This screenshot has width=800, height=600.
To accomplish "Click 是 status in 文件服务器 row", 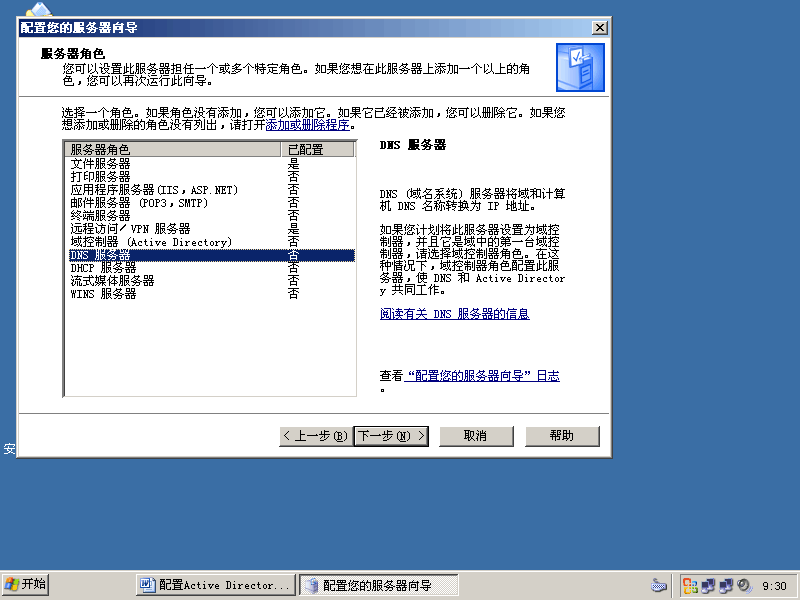I will 293,164.
